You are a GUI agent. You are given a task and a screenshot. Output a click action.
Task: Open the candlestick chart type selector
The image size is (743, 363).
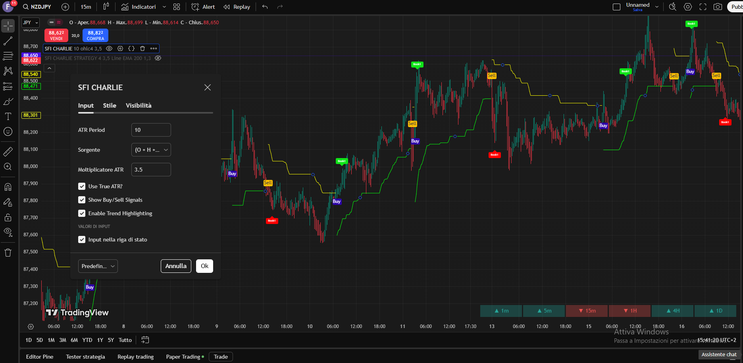point(106,7)
